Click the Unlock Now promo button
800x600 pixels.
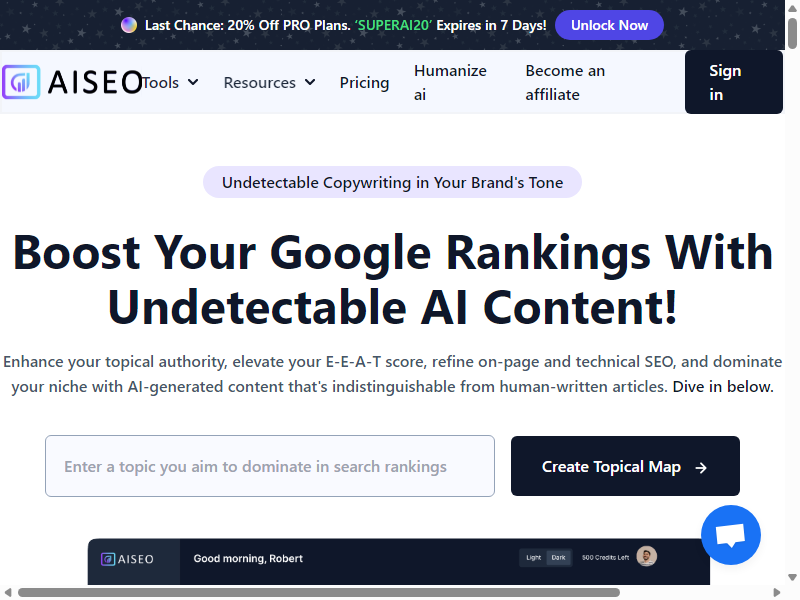pyautogui.click(x=609, y=25)
